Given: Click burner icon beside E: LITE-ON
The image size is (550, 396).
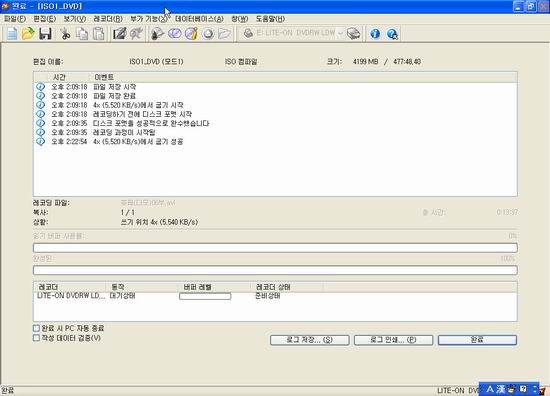Looking at the screenshot, I should pyautogui.click(x=248, y=34).
